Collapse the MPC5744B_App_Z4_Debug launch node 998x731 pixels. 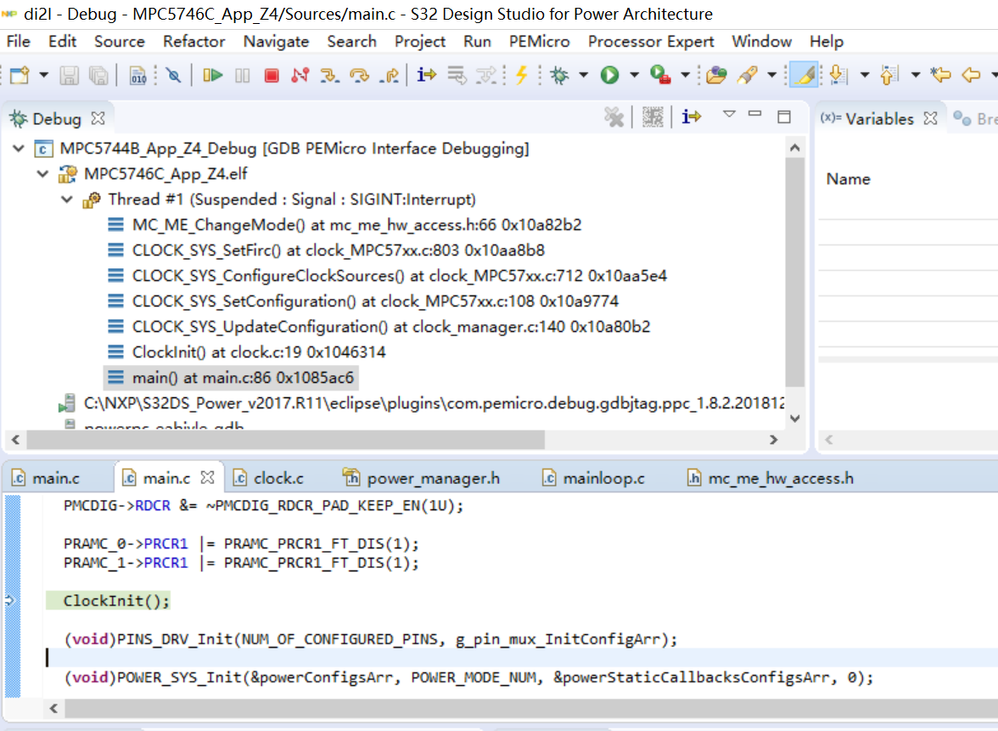[x=18, y=148]
